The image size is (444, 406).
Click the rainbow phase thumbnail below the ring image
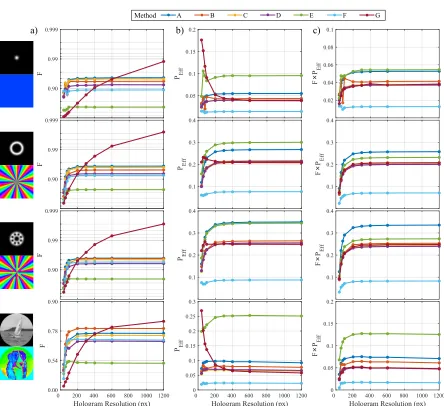click(17, 182)
